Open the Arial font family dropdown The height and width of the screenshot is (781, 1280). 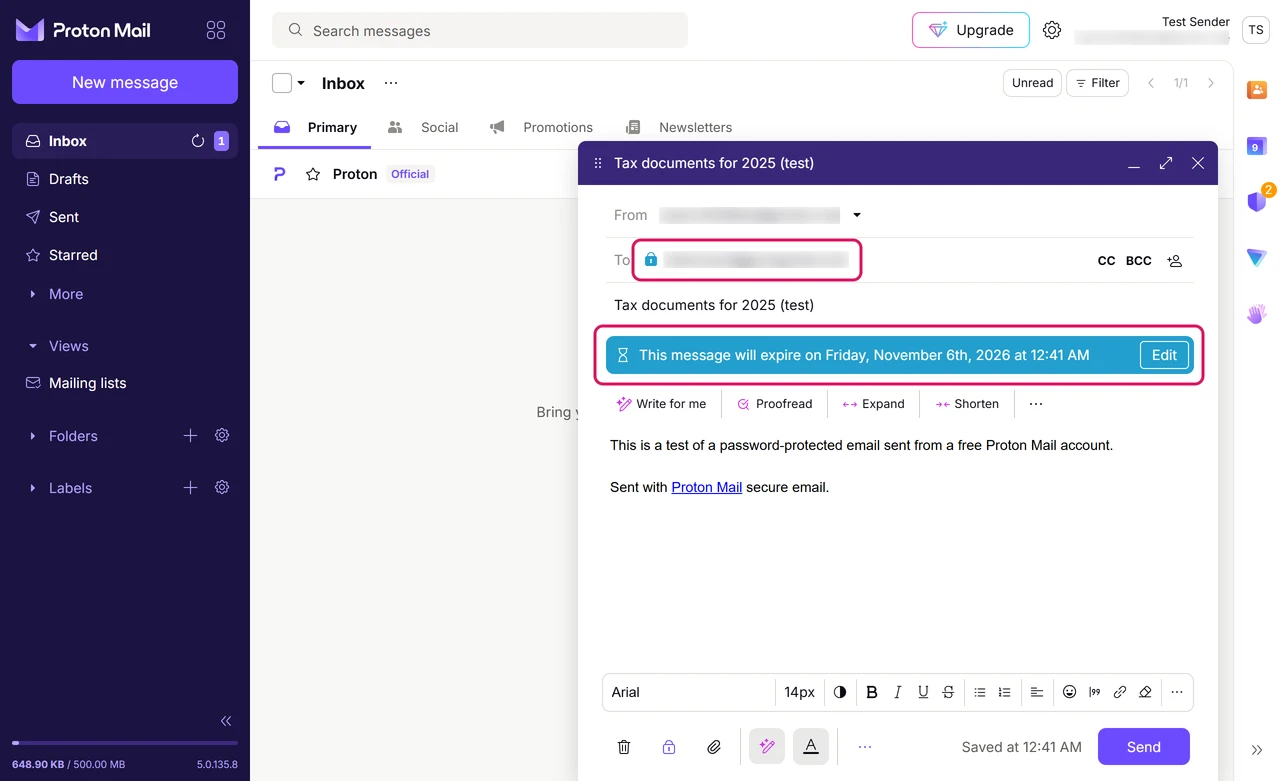click(689, 692)
